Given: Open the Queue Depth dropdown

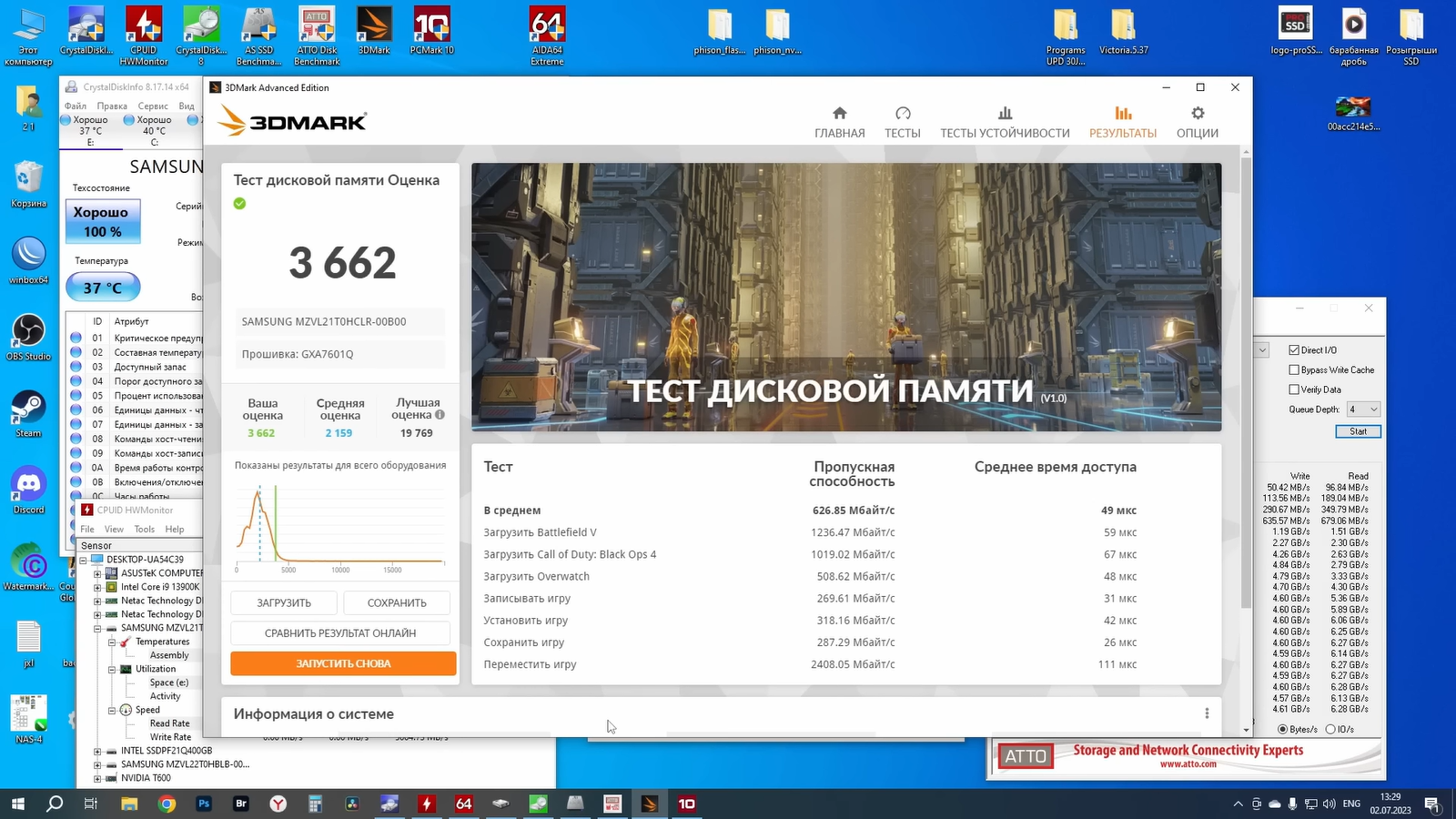Looking at the screenshot, I should coord(1363,409).
